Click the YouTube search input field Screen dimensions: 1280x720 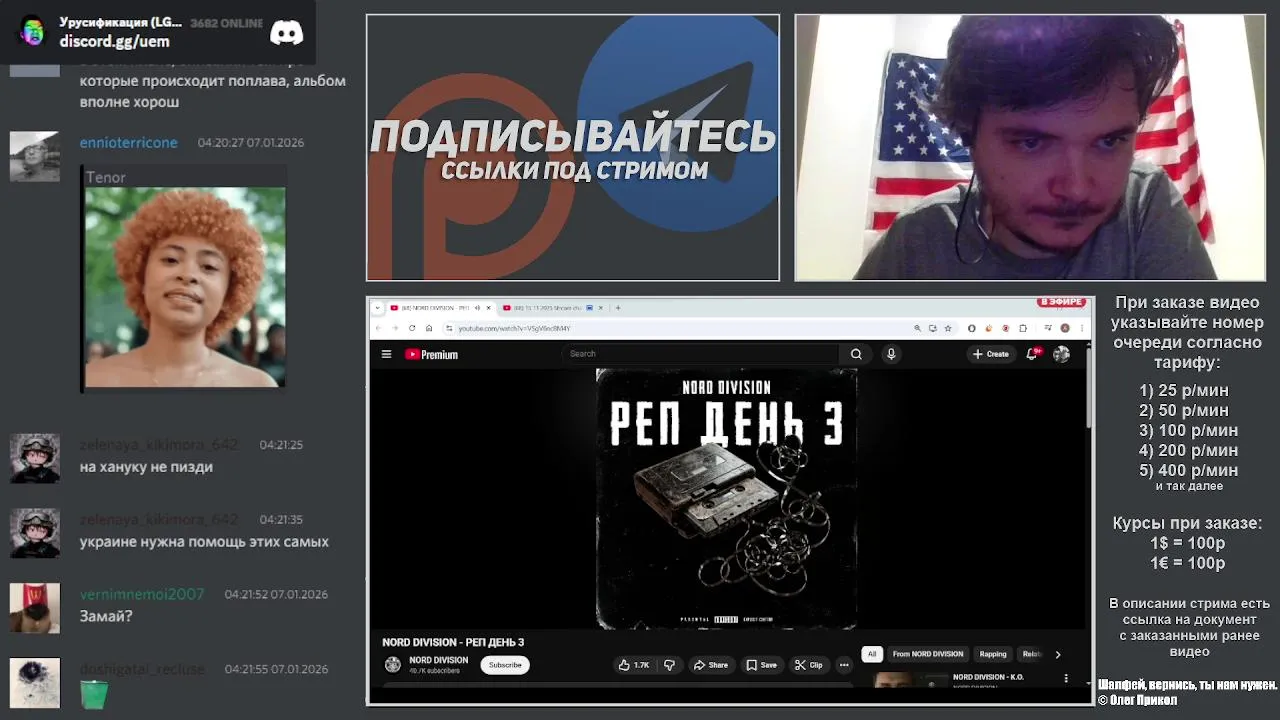tap(700, 354)
